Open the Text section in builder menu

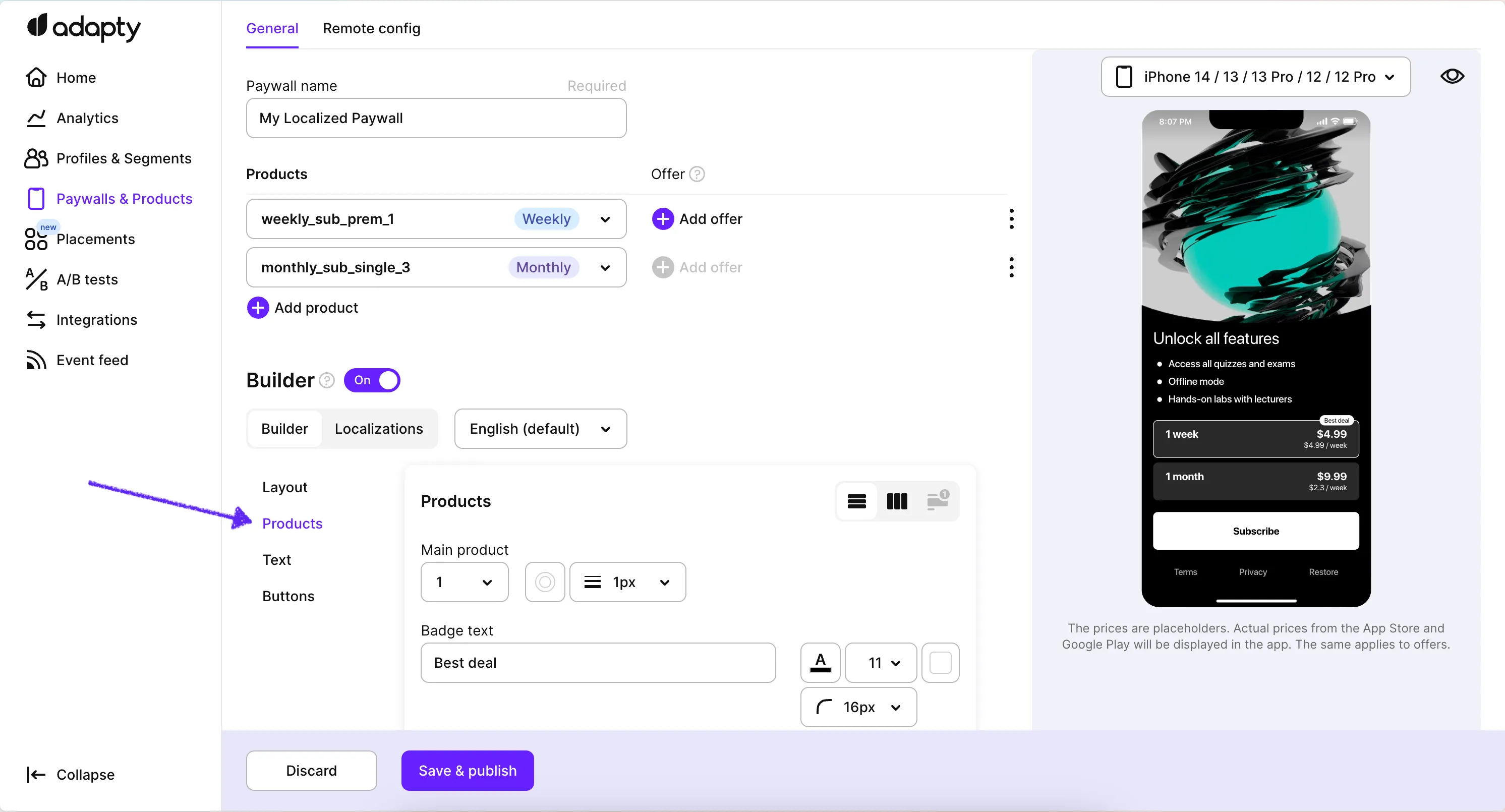(x=276, y=560)
